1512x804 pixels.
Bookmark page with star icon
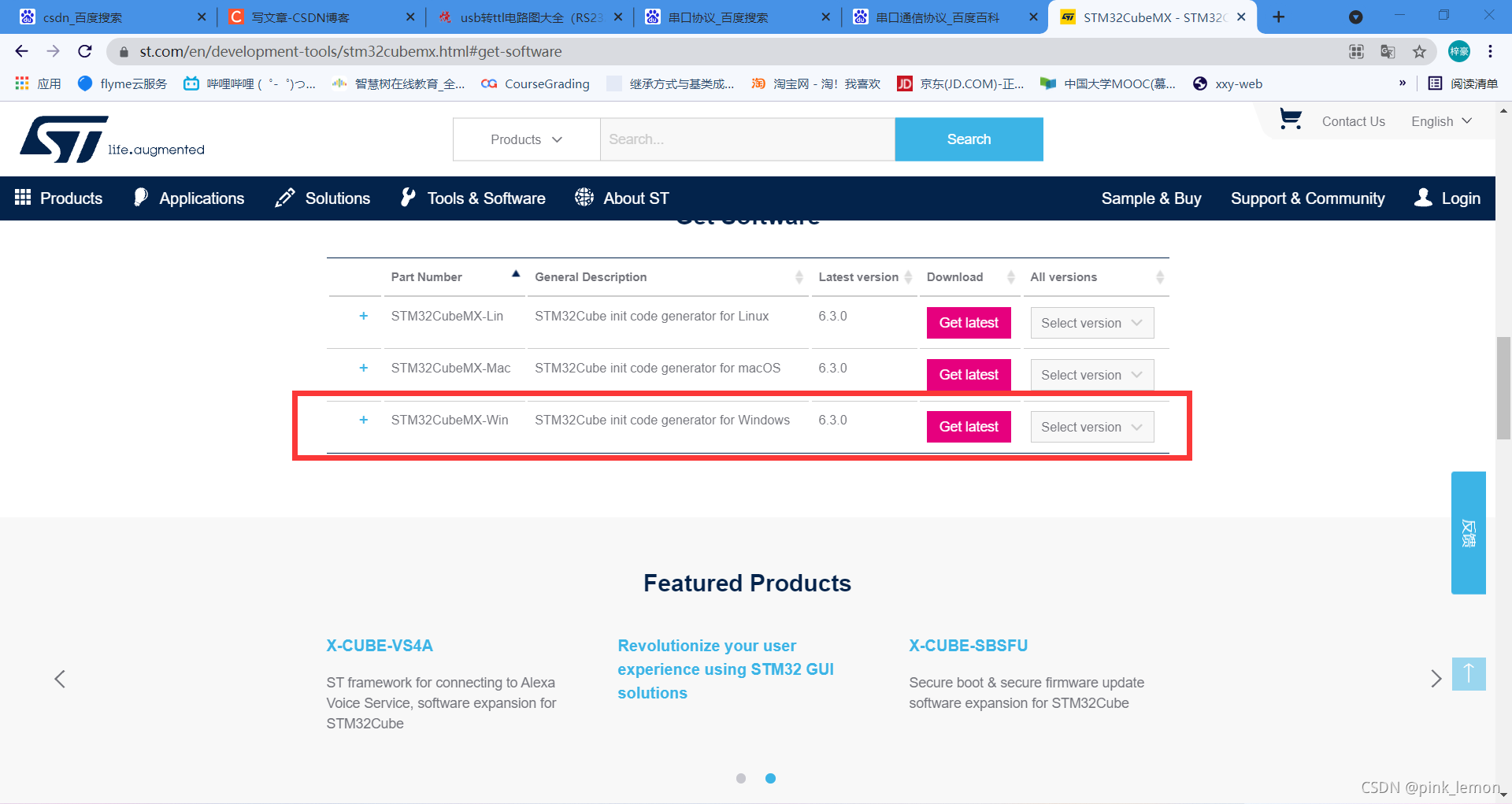pos(1419,52)
